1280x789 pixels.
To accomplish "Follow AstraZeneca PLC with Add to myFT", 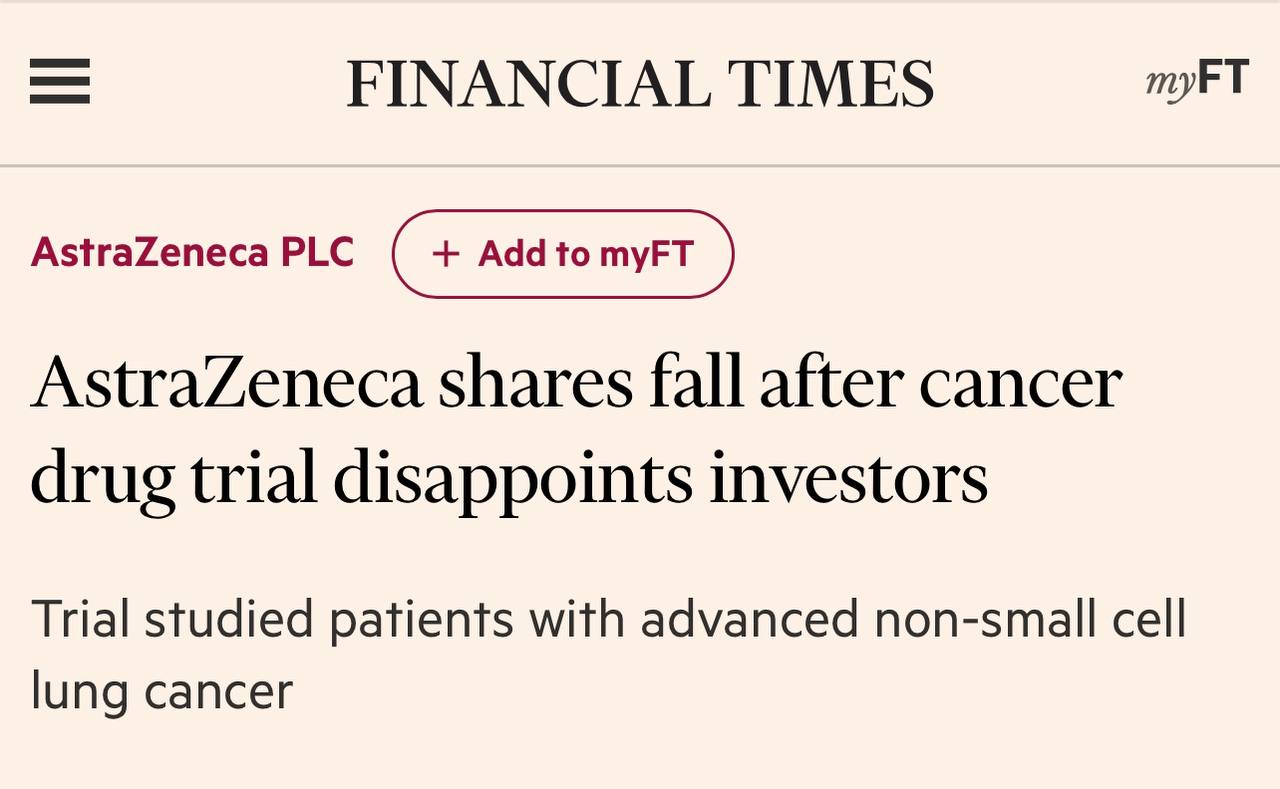I will point(563,254).
